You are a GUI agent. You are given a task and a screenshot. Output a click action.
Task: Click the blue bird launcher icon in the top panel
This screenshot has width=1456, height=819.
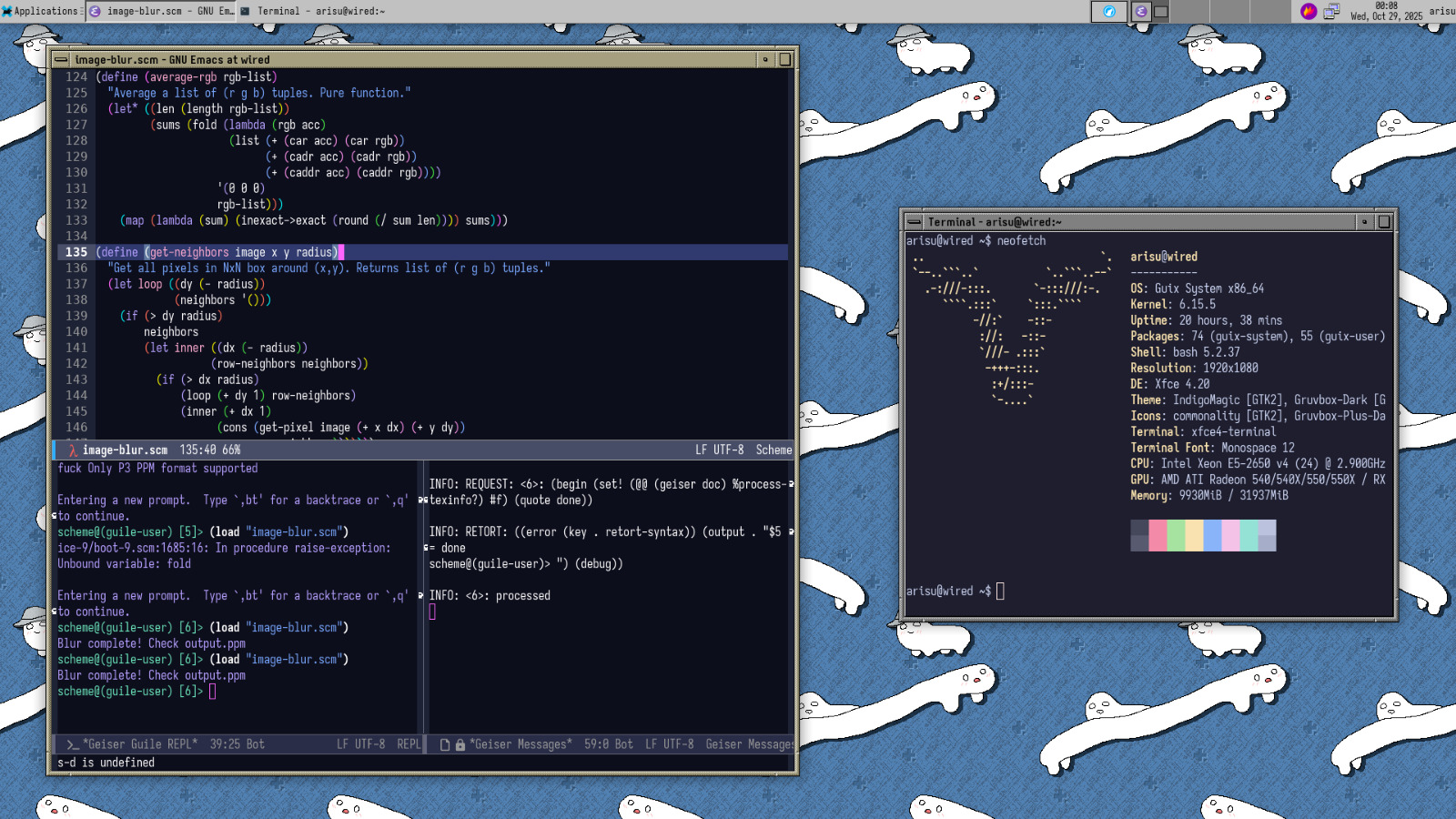1108,11
